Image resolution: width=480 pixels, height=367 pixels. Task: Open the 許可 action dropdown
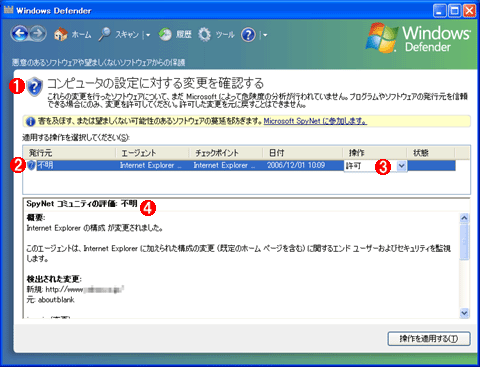[x=401, y=166]
